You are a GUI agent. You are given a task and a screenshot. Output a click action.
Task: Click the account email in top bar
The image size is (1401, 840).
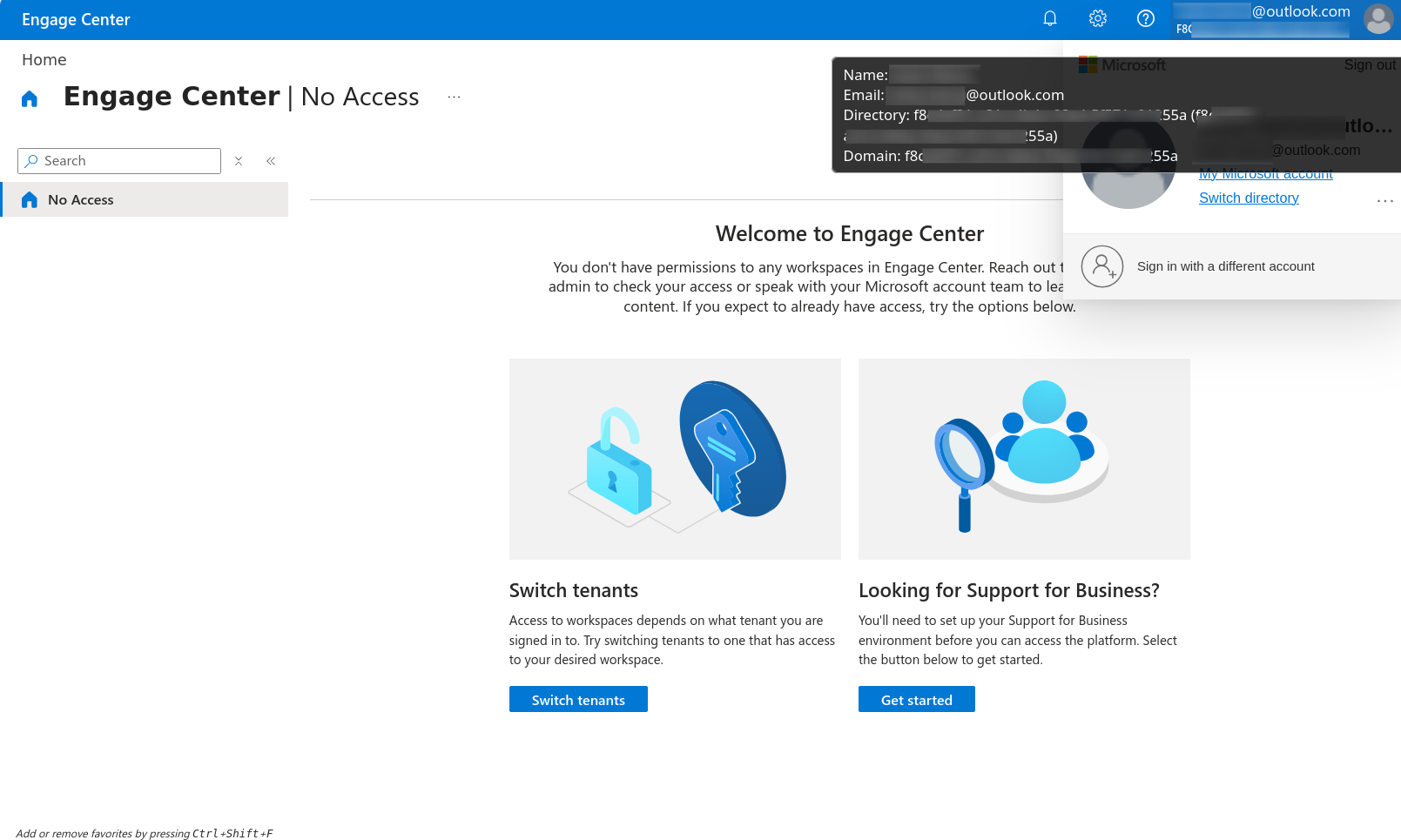[1262, 11]
